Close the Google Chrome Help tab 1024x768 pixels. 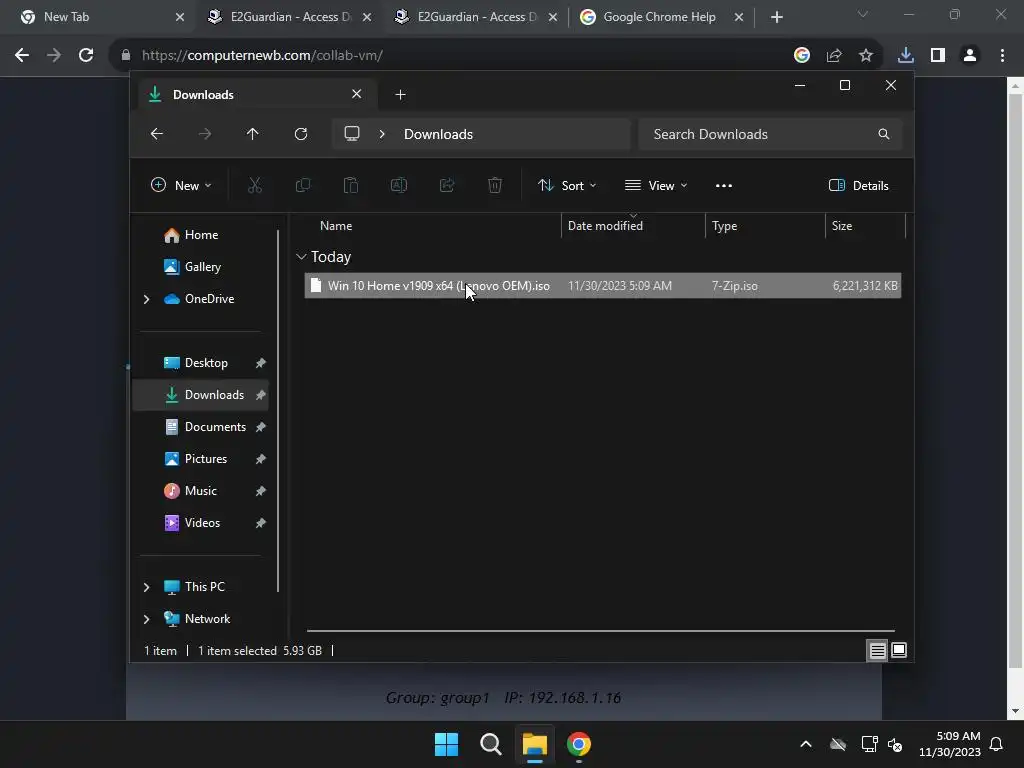[739, 17]
